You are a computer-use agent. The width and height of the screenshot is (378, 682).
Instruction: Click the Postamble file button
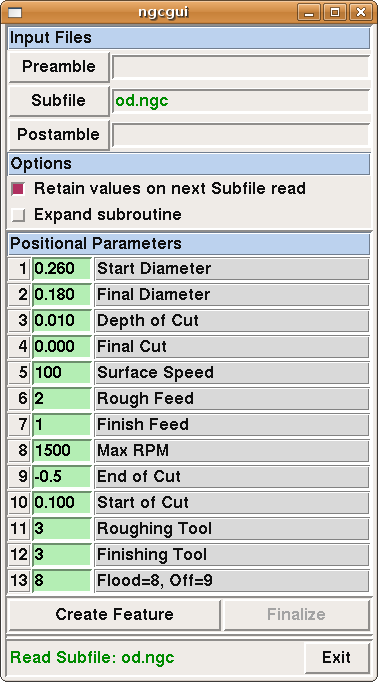coord(59,135)
